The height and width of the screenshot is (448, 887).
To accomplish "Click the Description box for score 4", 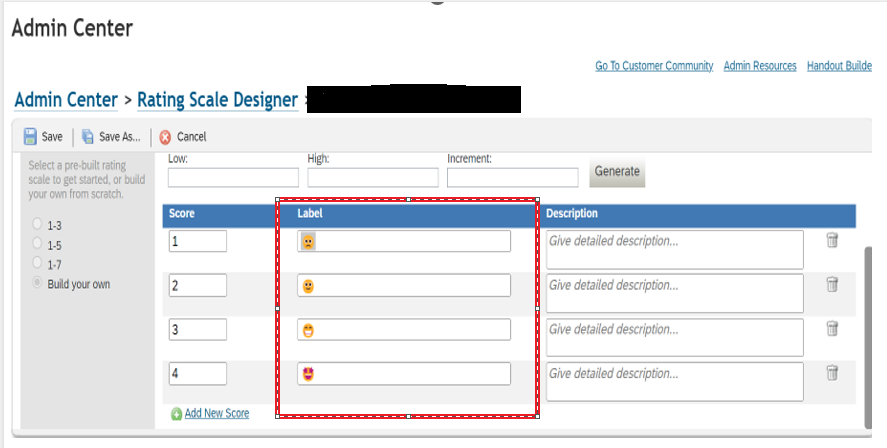I will pyautogui.click(x=675, y=382).
